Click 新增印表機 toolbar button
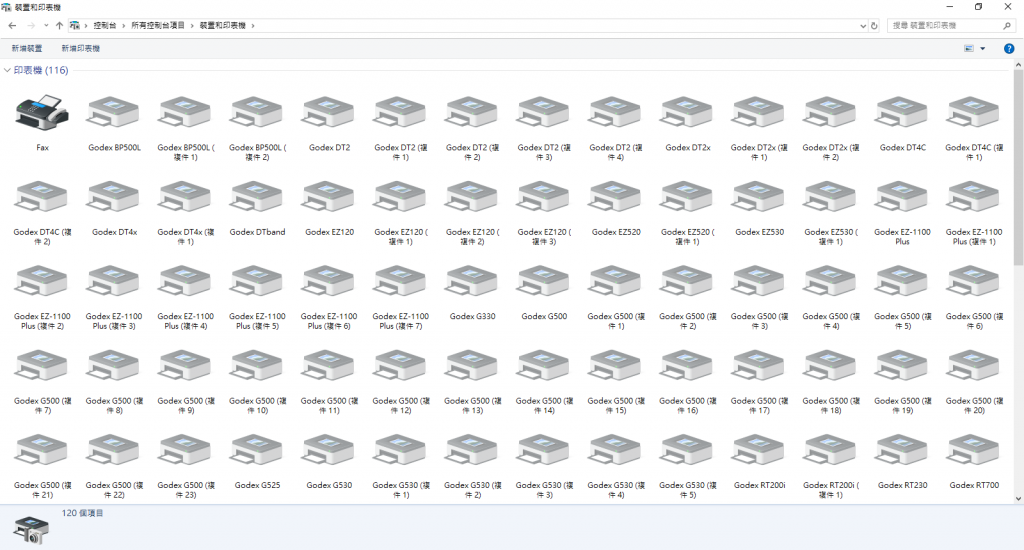The image size is (1024, 550). 80,48
